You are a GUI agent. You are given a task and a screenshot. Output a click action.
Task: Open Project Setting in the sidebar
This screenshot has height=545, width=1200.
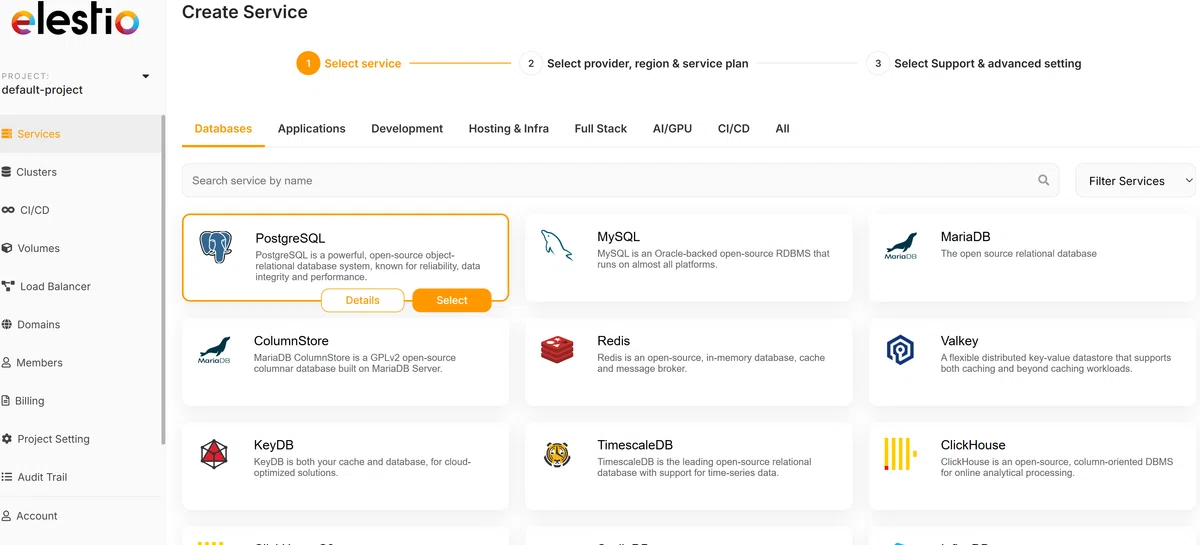click(80, 439)
